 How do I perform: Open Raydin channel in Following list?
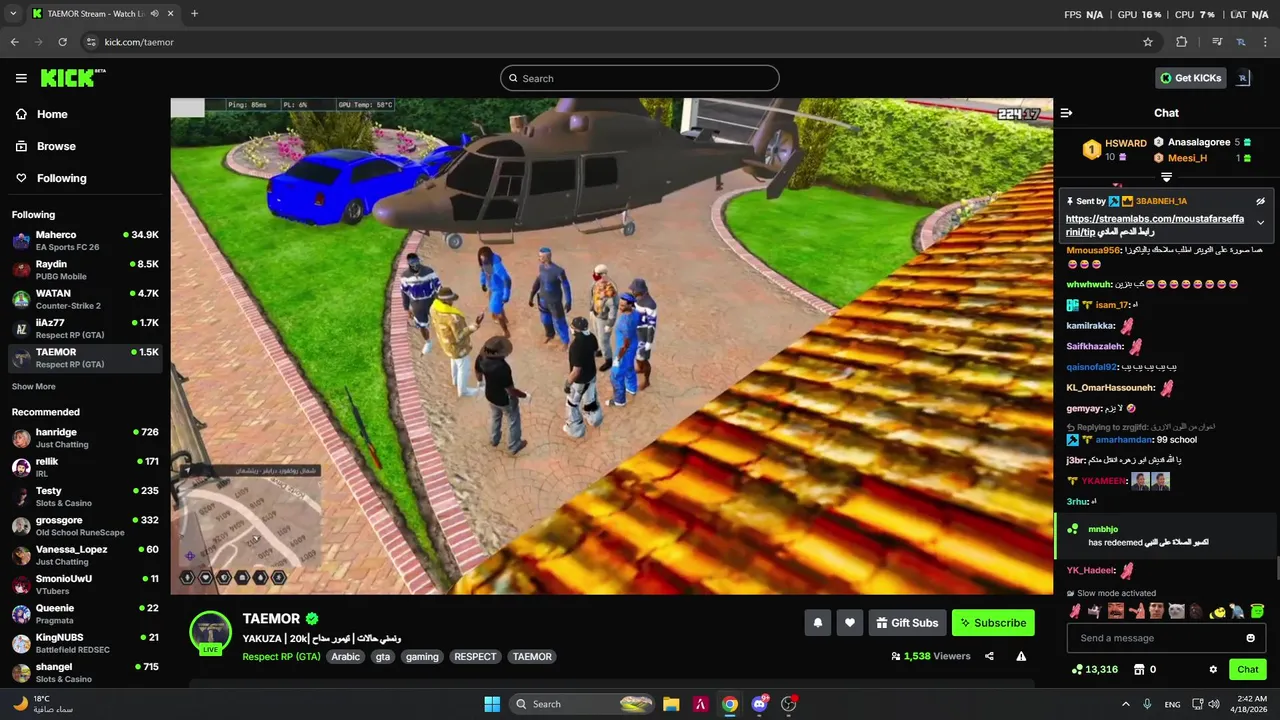point(85,270)
